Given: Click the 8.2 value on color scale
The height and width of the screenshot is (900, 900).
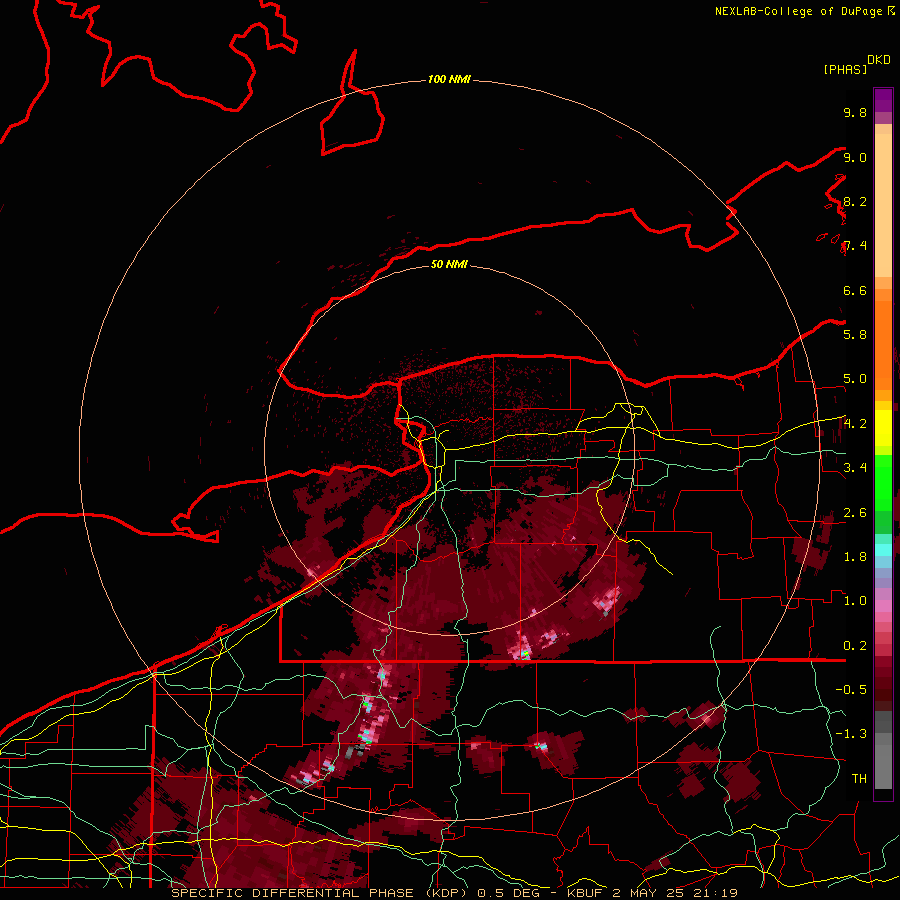Looking at the screenshot, I should [855, 201].
